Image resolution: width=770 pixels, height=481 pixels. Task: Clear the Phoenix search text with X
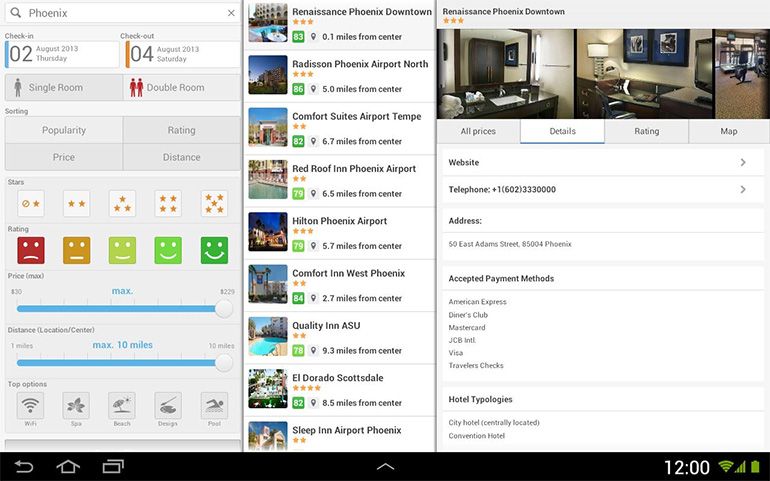(231, 13)
